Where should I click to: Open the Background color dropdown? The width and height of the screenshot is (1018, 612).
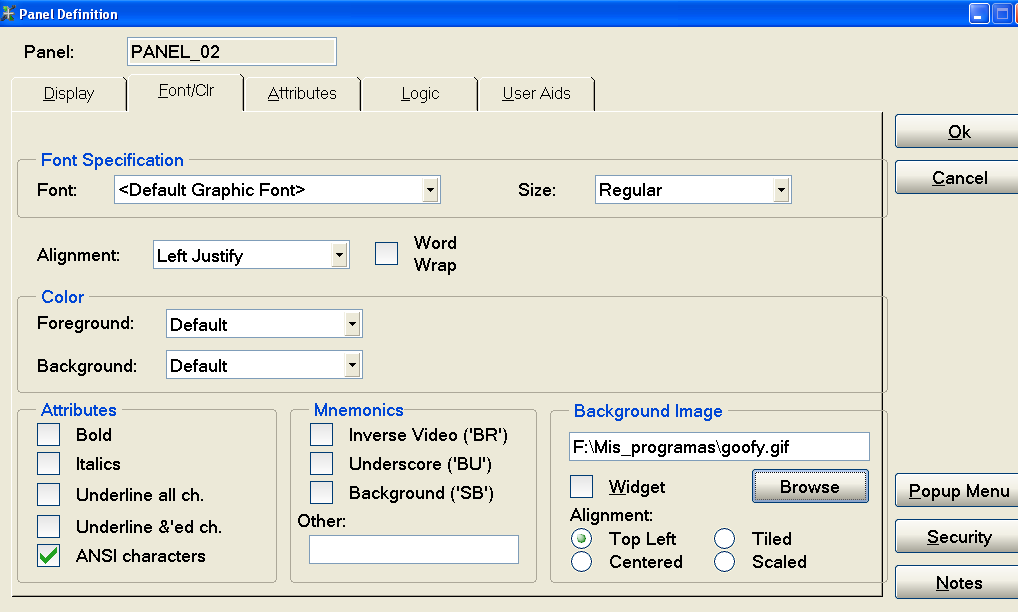(x=351, y=366)
